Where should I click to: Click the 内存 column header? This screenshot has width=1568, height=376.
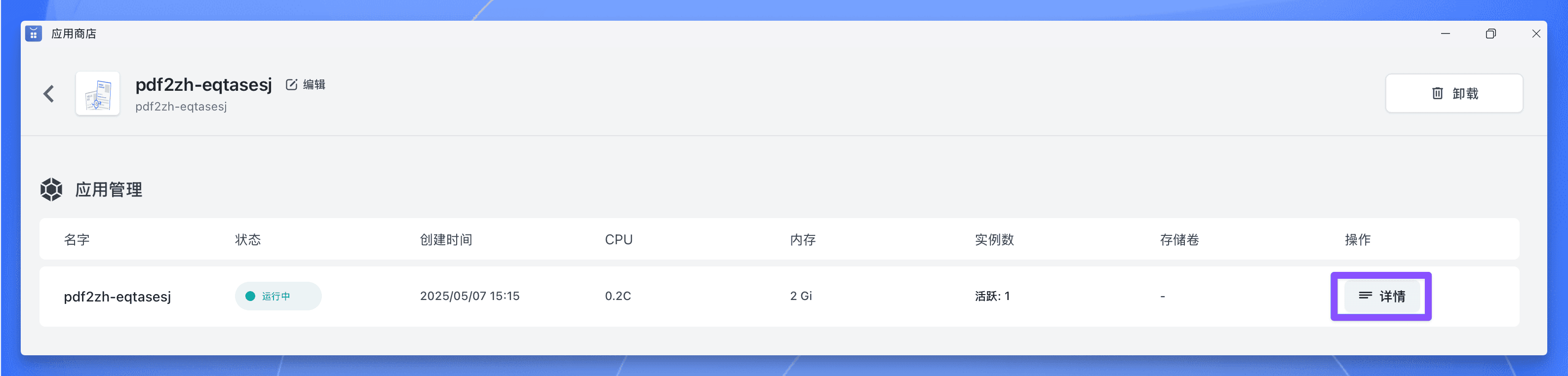[803, 240]
